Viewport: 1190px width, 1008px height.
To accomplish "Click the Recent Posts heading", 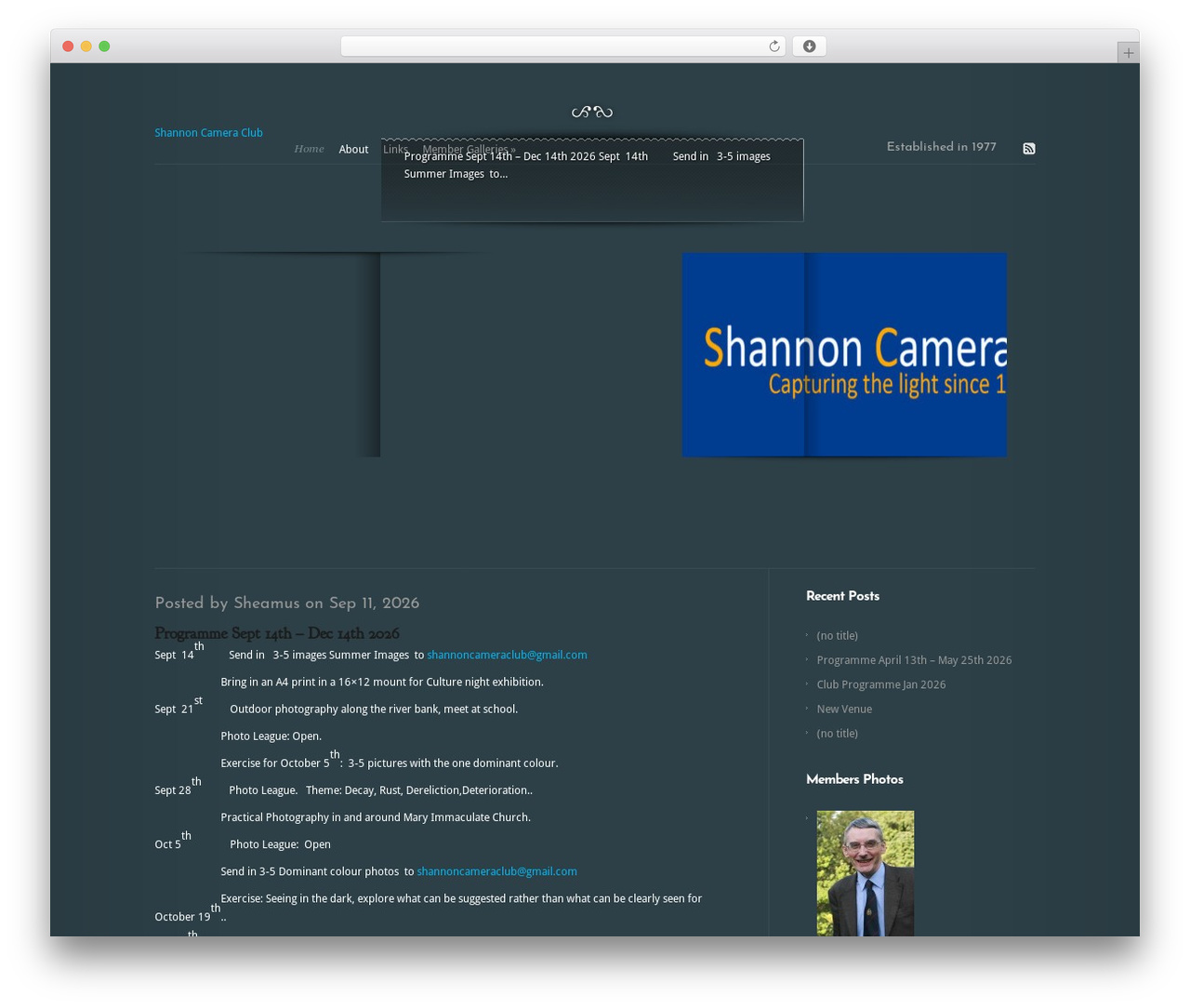I will 842,596.
